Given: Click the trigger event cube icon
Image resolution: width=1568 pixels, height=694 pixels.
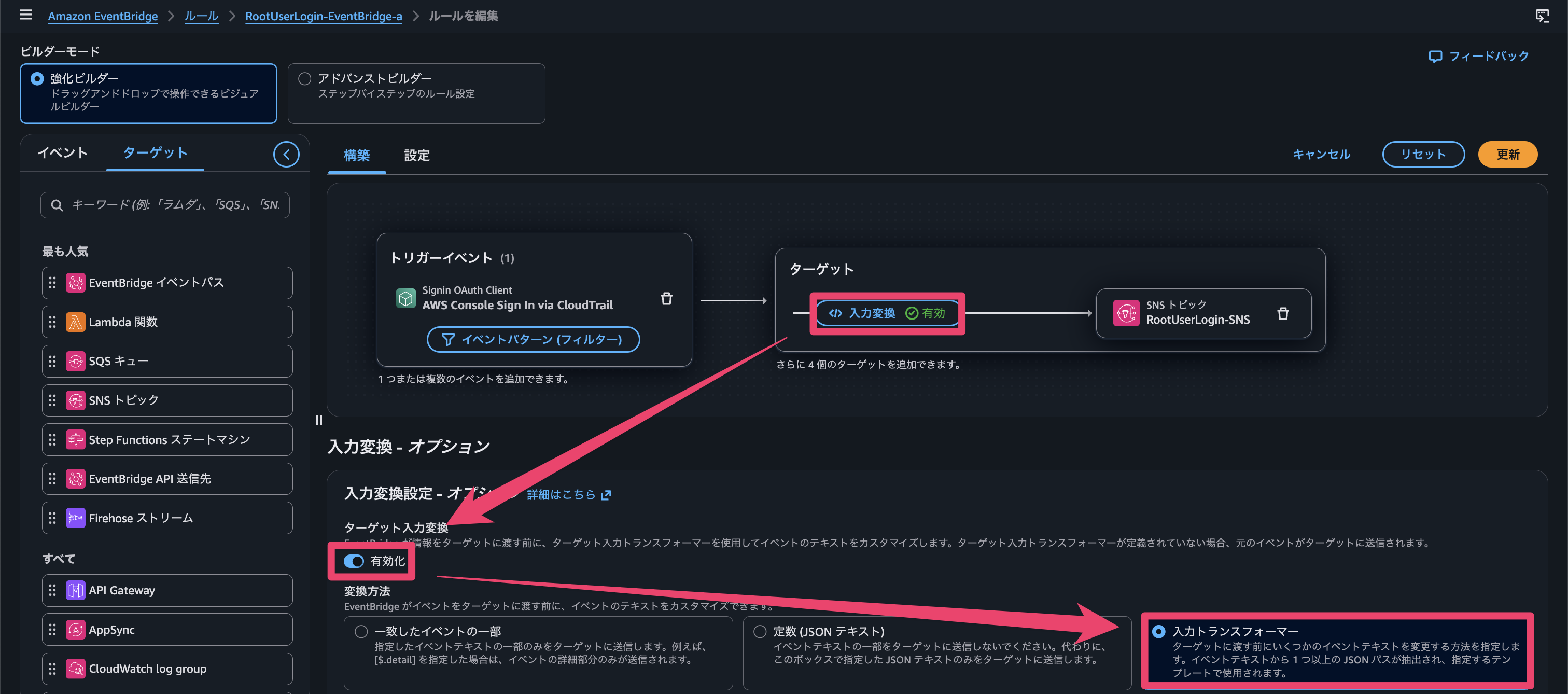Looking at the screenshot, I should (405, 298).
